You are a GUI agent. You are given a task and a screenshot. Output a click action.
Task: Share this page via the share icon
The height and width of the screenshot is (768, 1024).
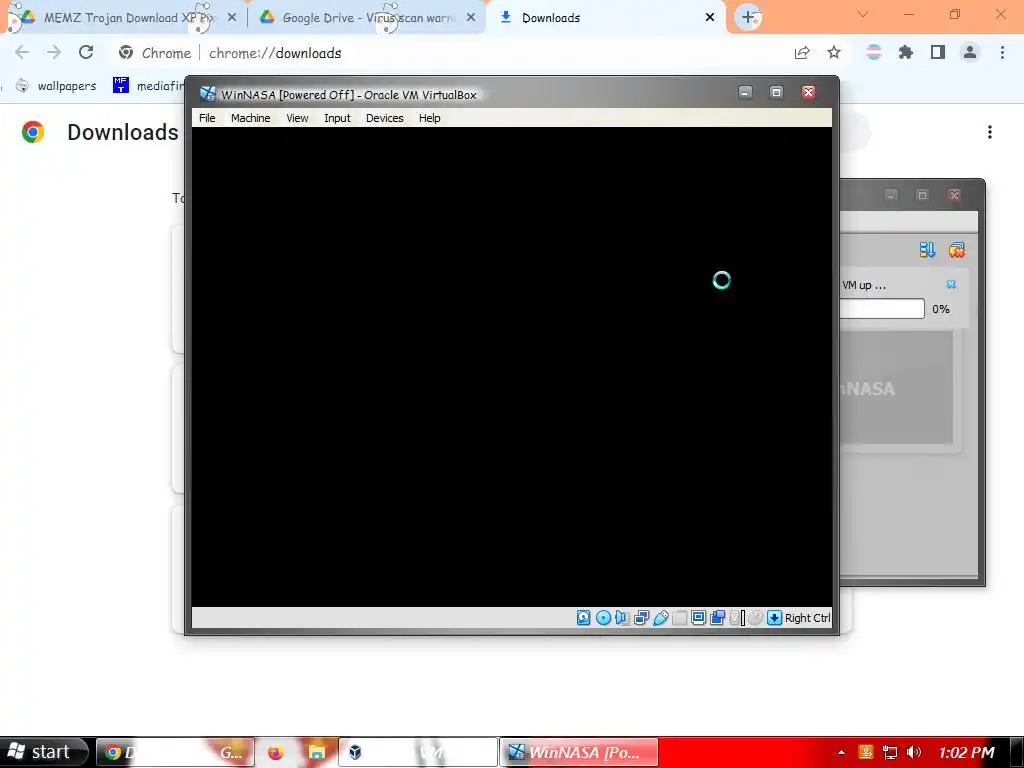click(x=802, y=52)
